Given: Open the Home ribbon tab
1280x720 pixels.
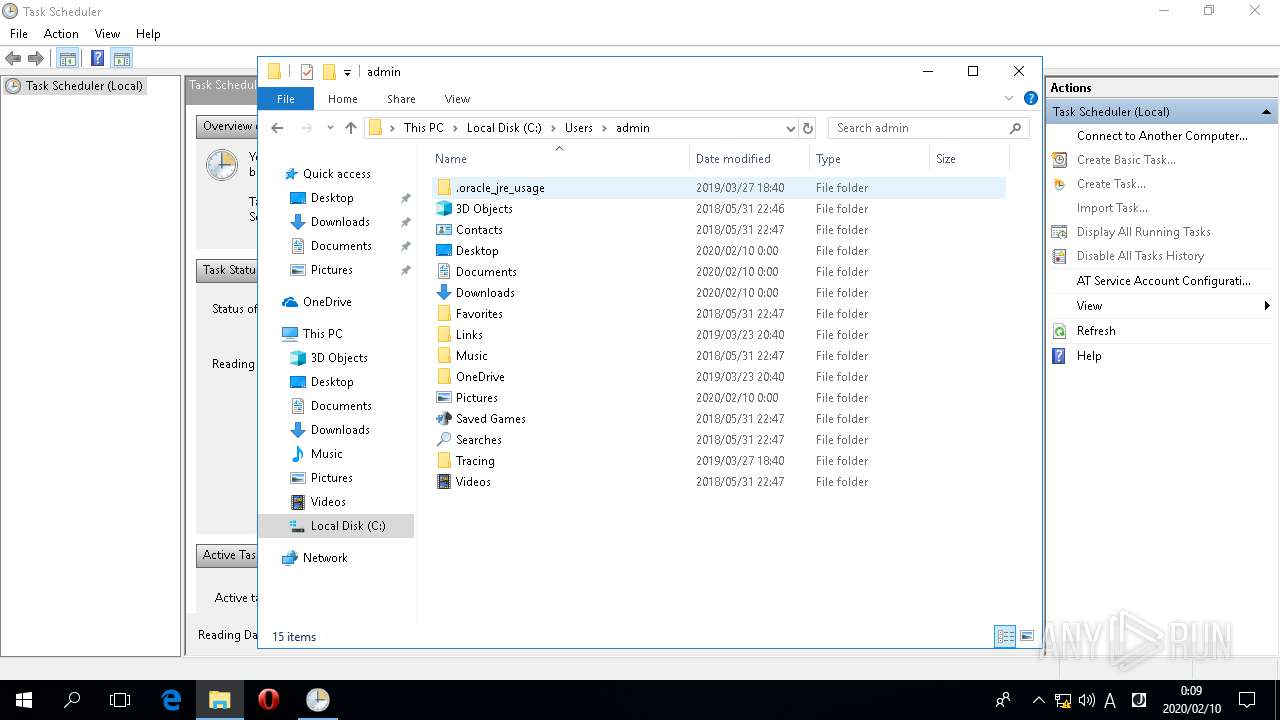Looking at the screenshot, I should [343, 99].
